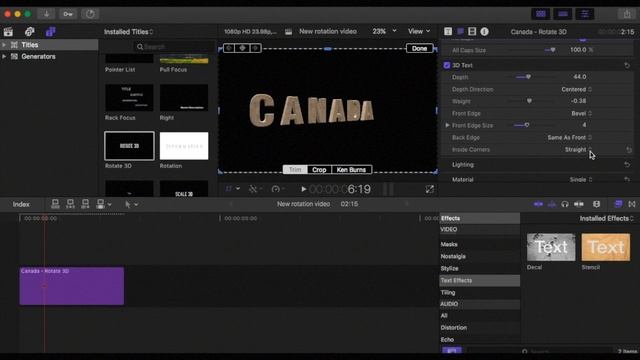The image size is (640, 360).
Task: Select the Trim crop mode
Action: [295, 169]
